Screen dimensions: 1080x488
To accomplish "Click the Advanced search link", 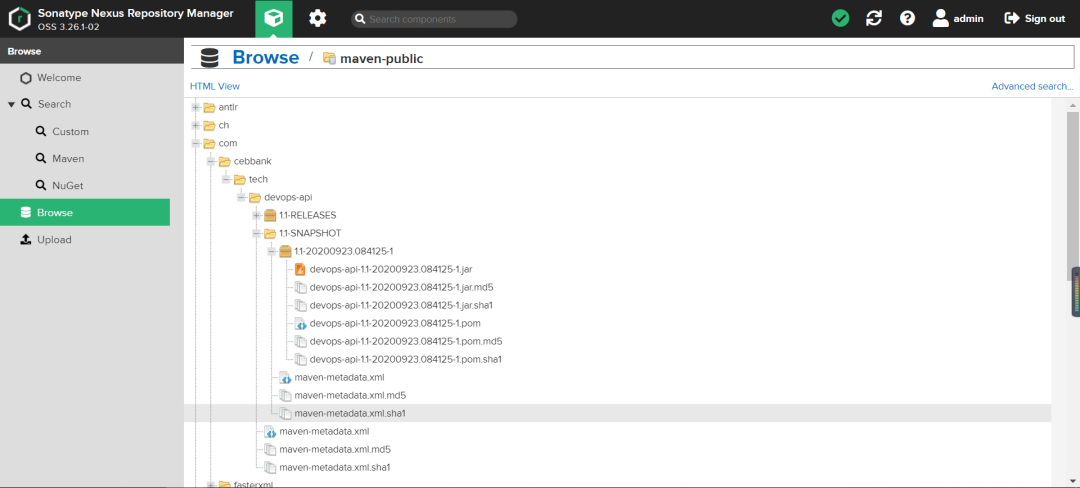I will coord(1032,87).
